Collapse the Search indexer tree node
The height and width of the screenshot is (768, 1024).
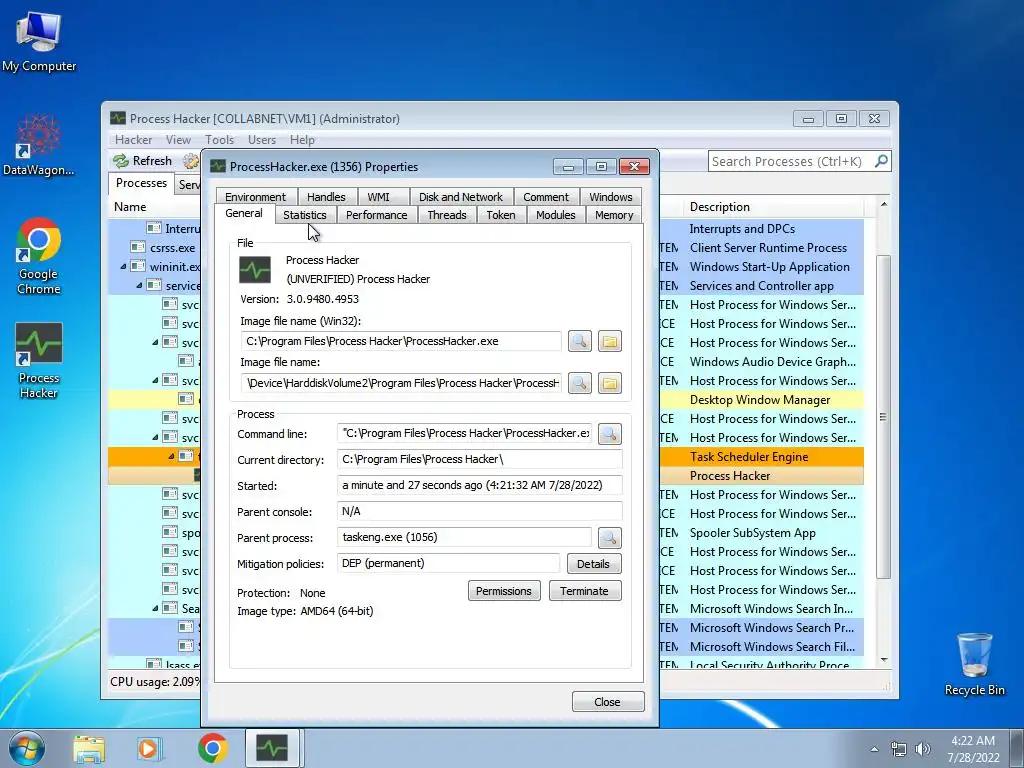(155, 609)
